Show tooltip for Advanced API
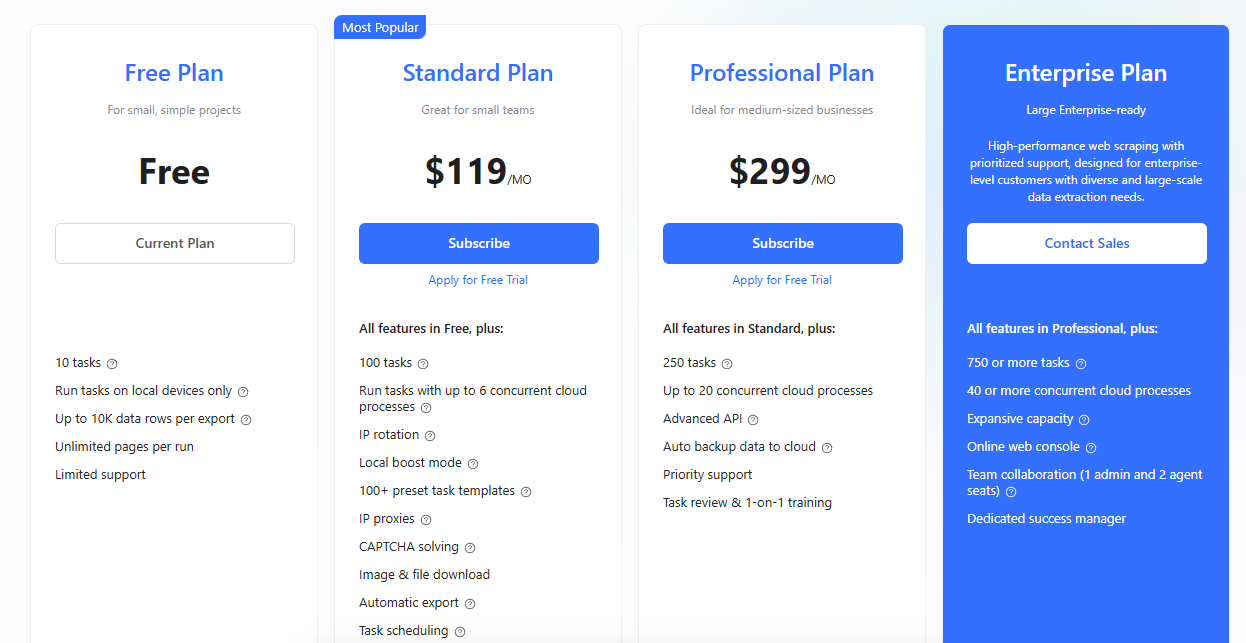Image resolution: width=1246 pixels, height=643 pixels. [x=753, y=420]
